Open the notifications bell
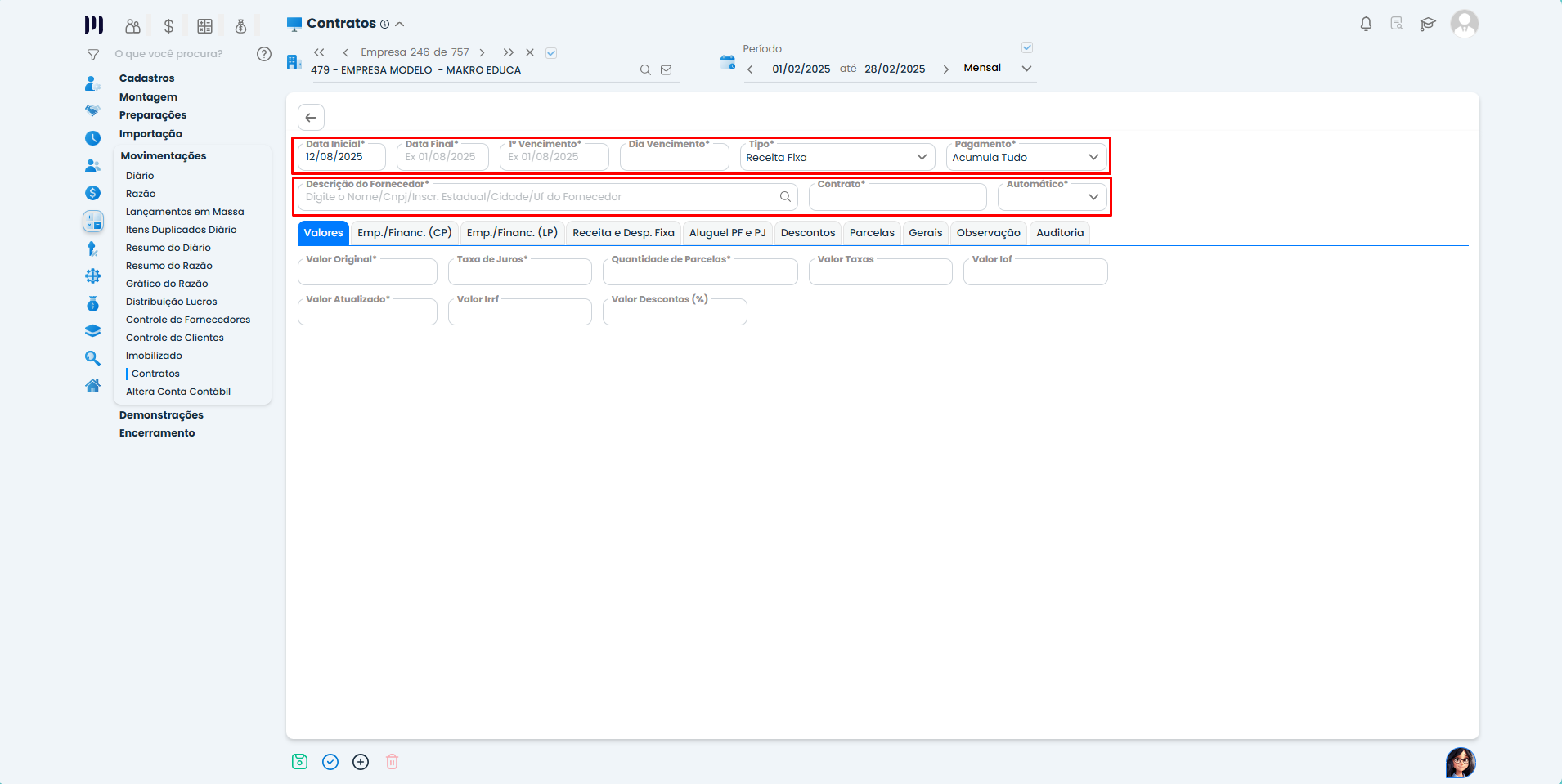1562x784 pixels. pyautogui.click(x=1366, y=24)
